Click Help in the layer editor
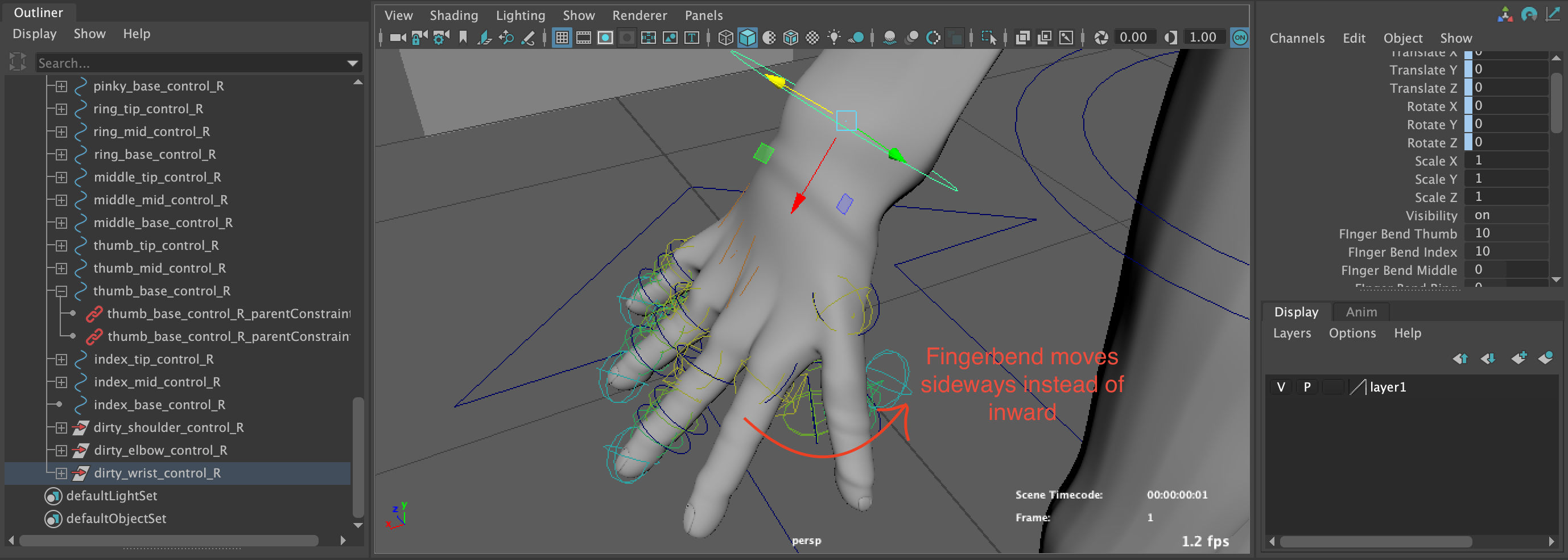Screen dimensions: 1568x560 [x=1408, y=333]
